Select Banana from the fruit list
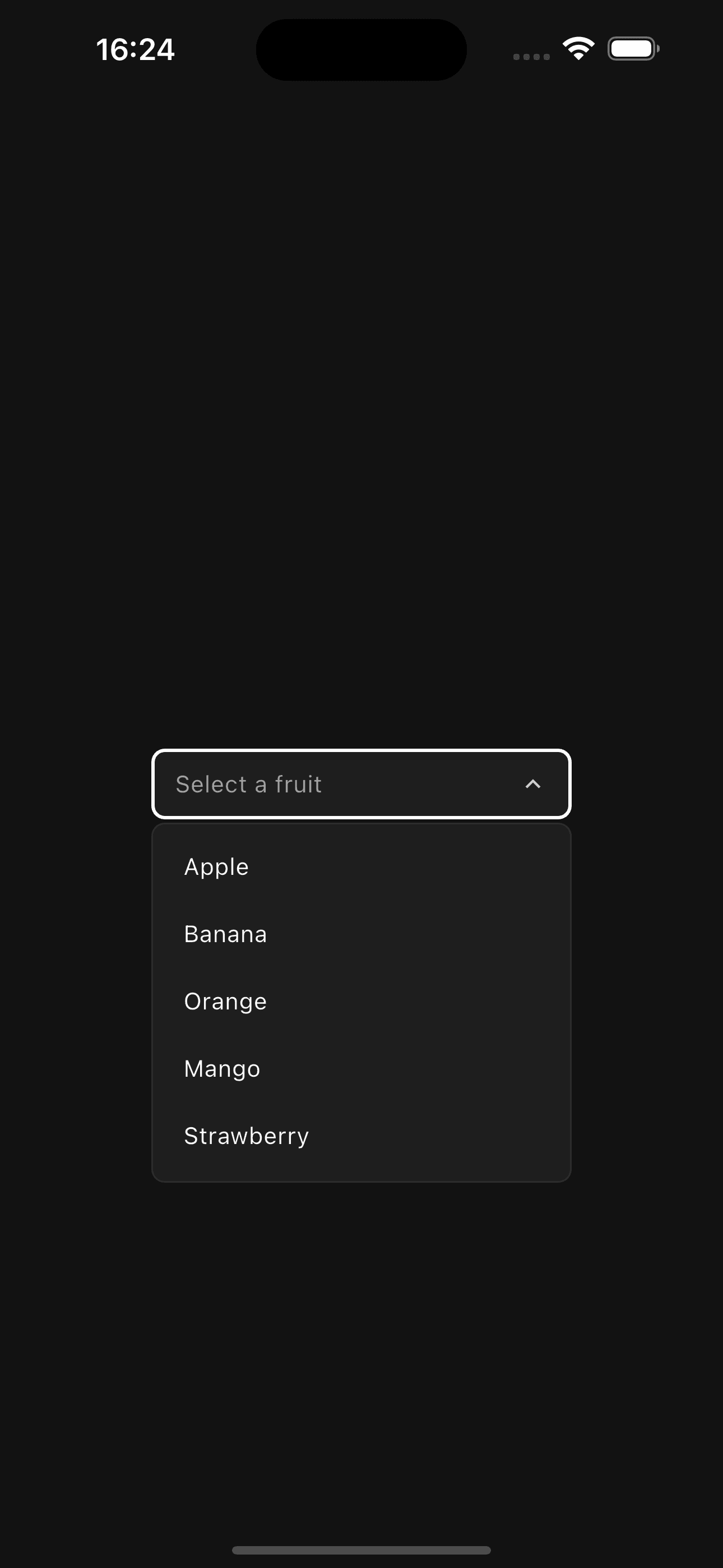The height and width of the screenshot is (1568, 723). (x=225, y=933)
